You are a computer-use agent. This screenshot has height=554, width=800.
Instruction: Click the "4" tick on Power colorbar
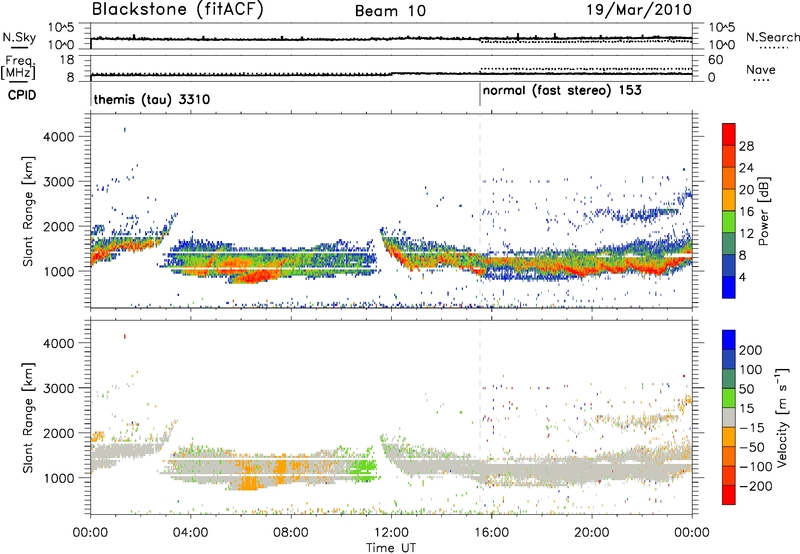click(742, 278)
